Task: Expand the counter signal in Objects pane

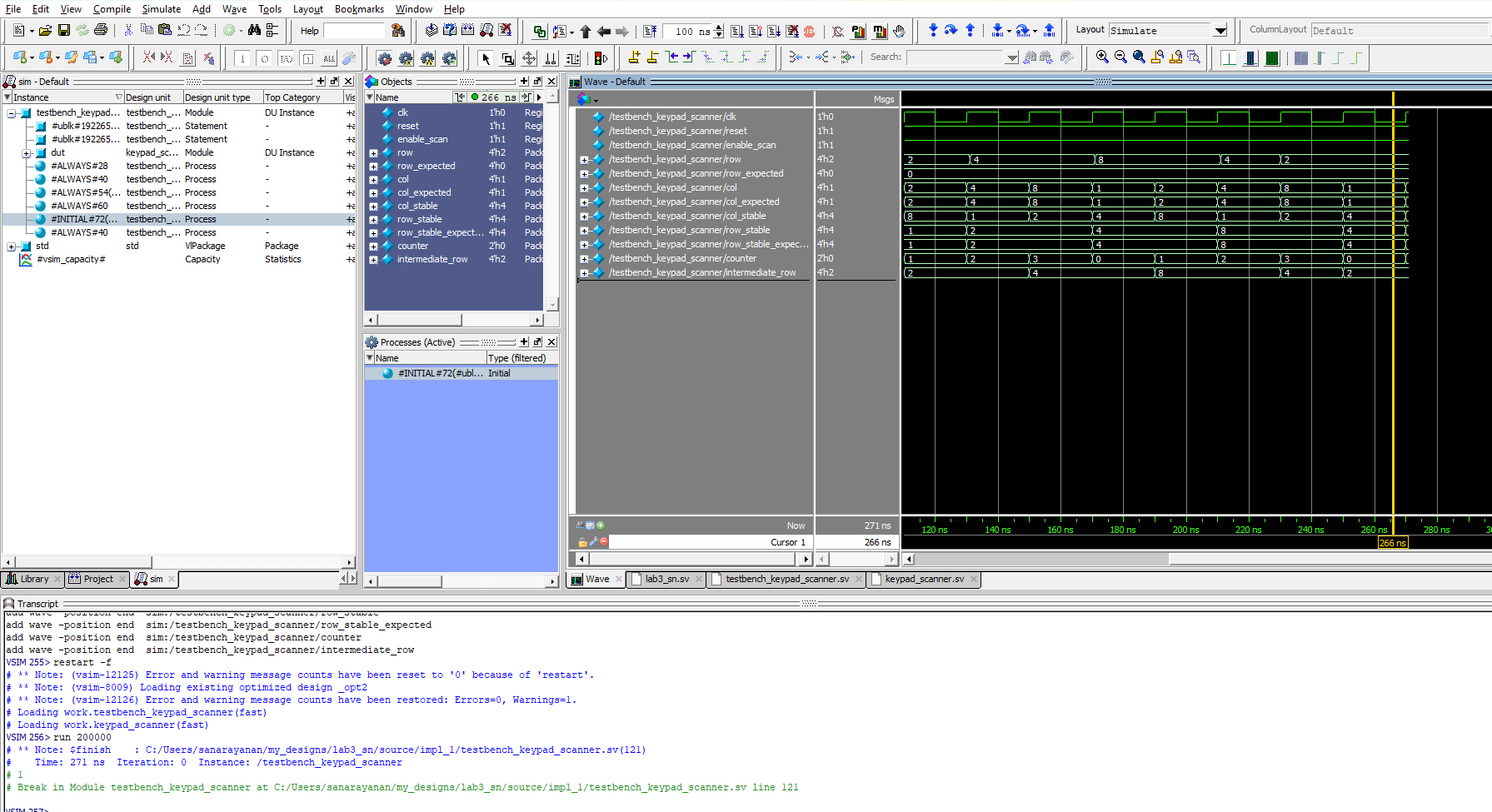Action: (373, 247)
